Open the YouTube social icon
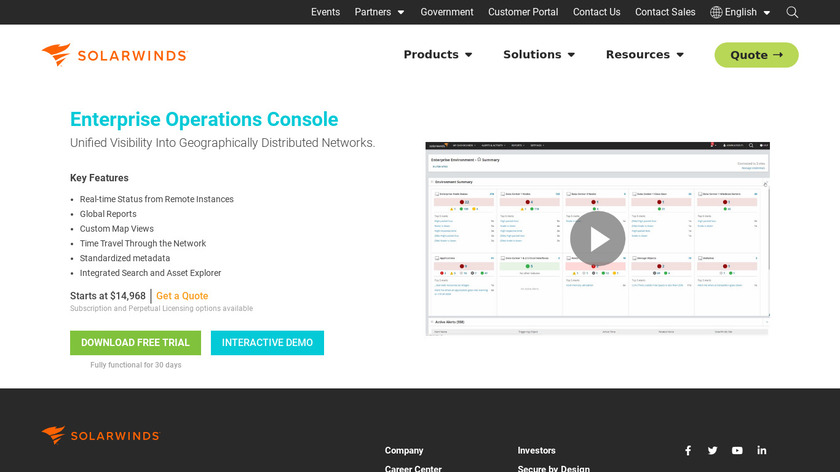Image resolution: width=840 pixels, height=472 pixels. coord(737,451)
